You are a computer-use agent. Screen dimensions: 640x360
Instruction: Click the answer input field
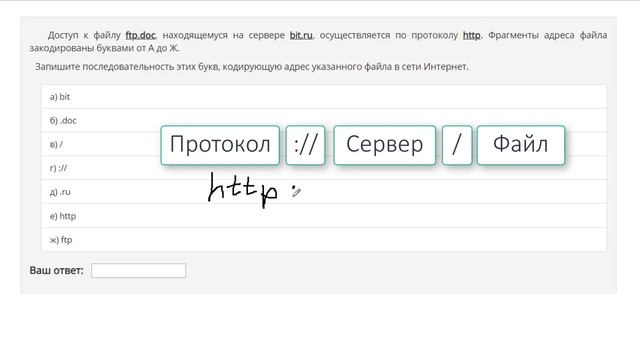tap(138, 271)
